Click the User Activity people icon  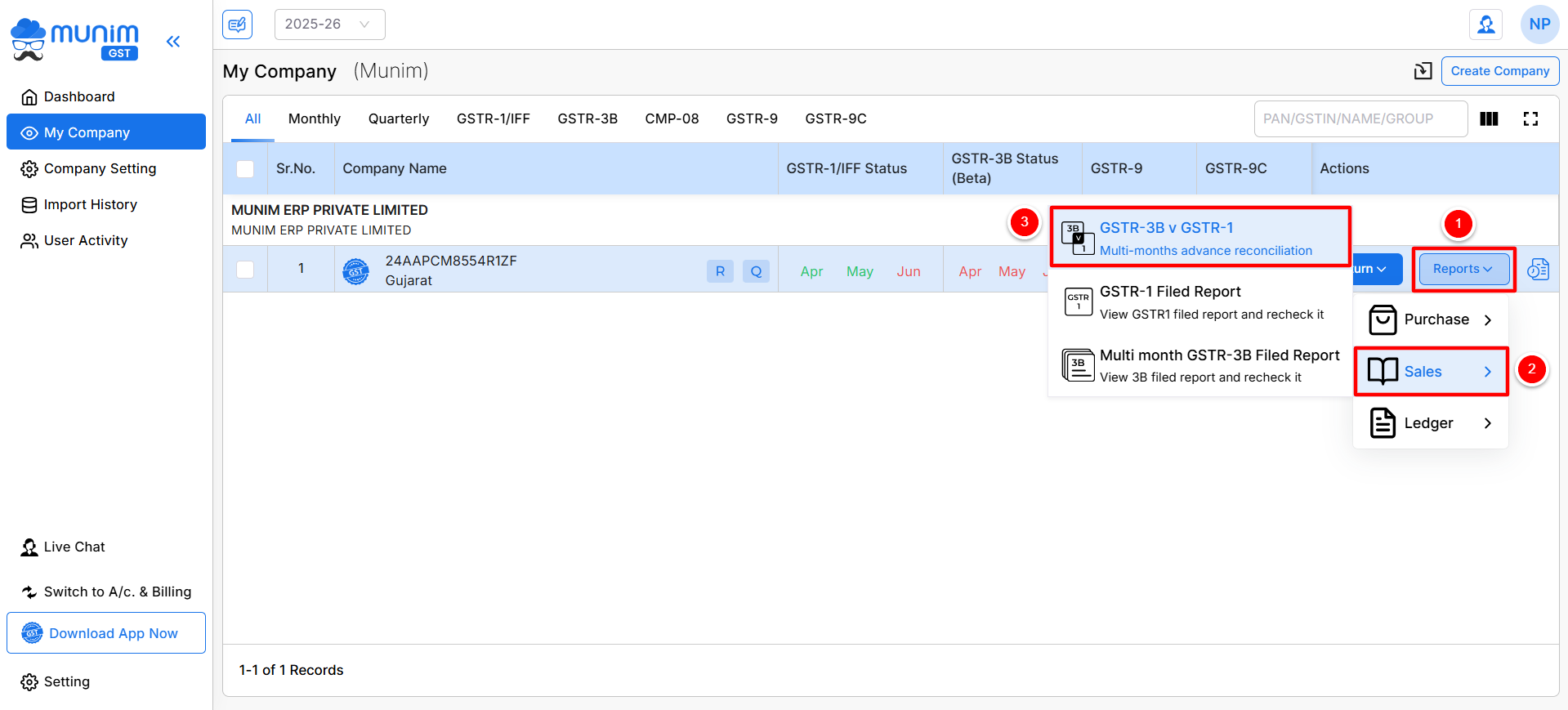[29, 241]
